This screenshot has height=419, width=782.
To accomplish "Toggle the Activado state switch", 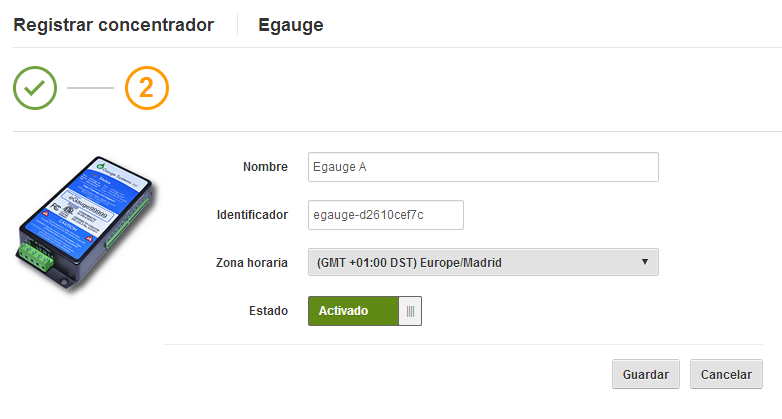I will click(365, 311).
